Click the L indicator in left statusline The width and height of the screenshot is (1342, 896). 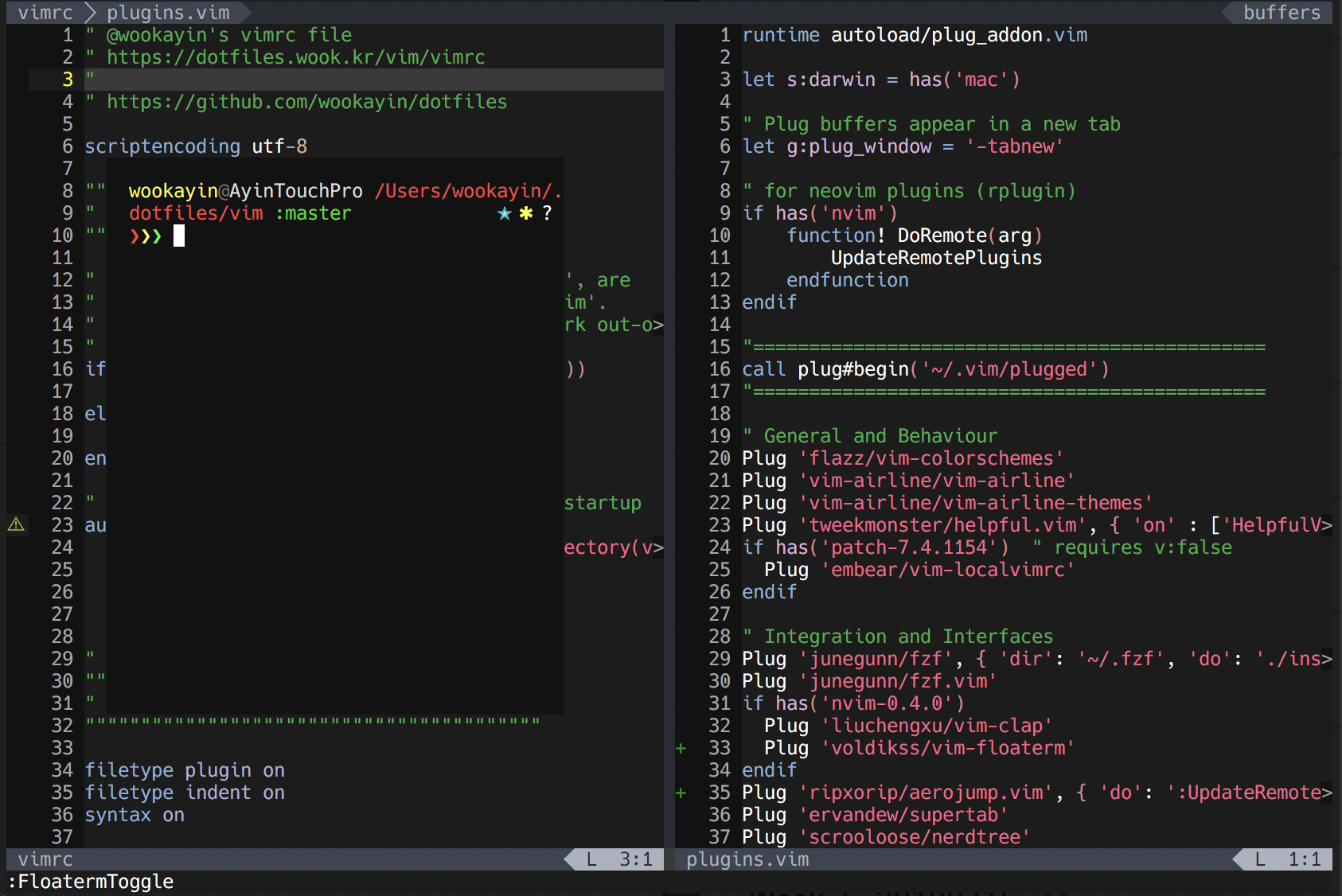coord(590,859)
